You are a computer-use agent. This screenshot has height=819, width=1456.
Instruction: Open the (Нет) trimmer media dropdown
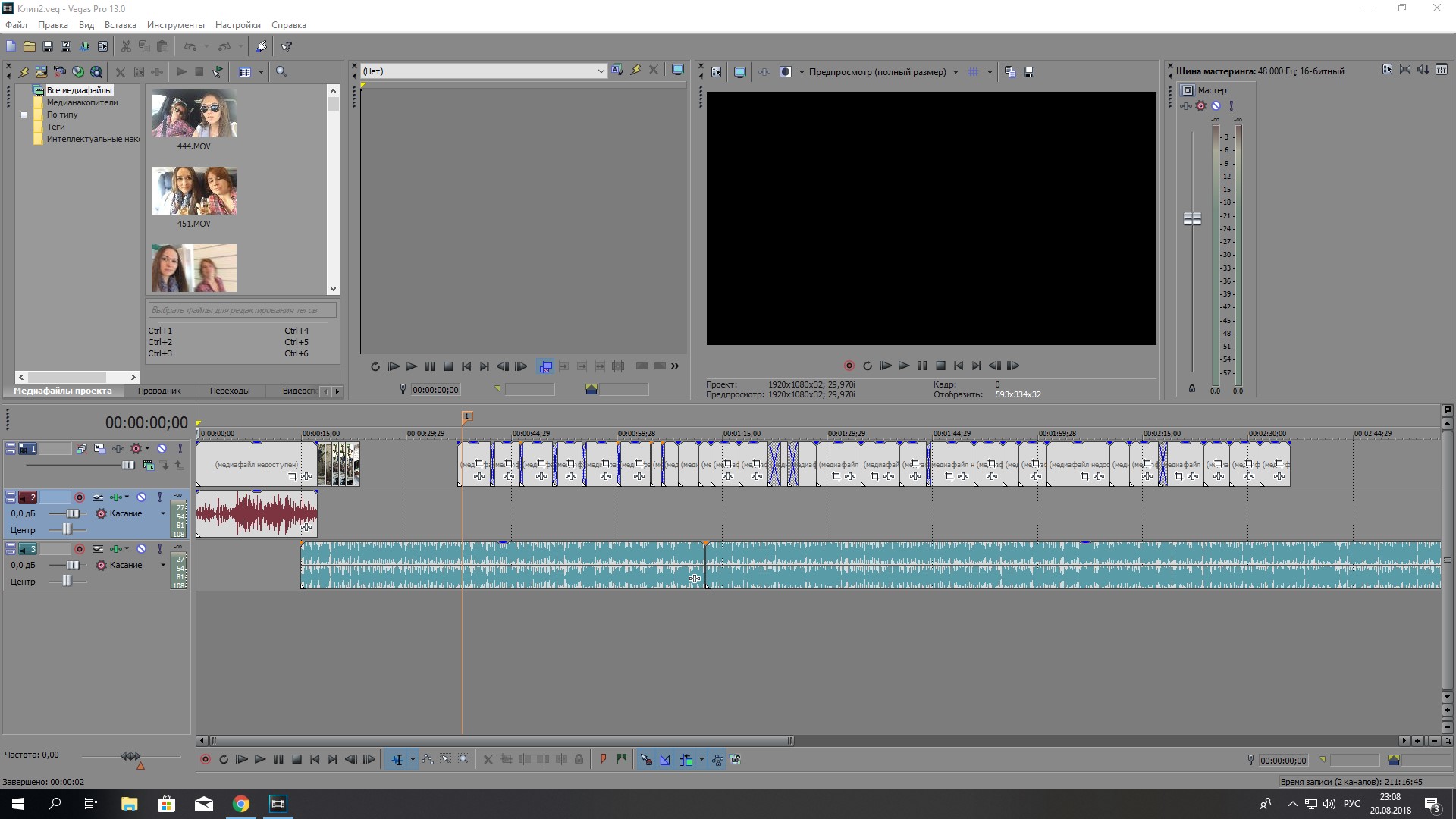[601, 71]
